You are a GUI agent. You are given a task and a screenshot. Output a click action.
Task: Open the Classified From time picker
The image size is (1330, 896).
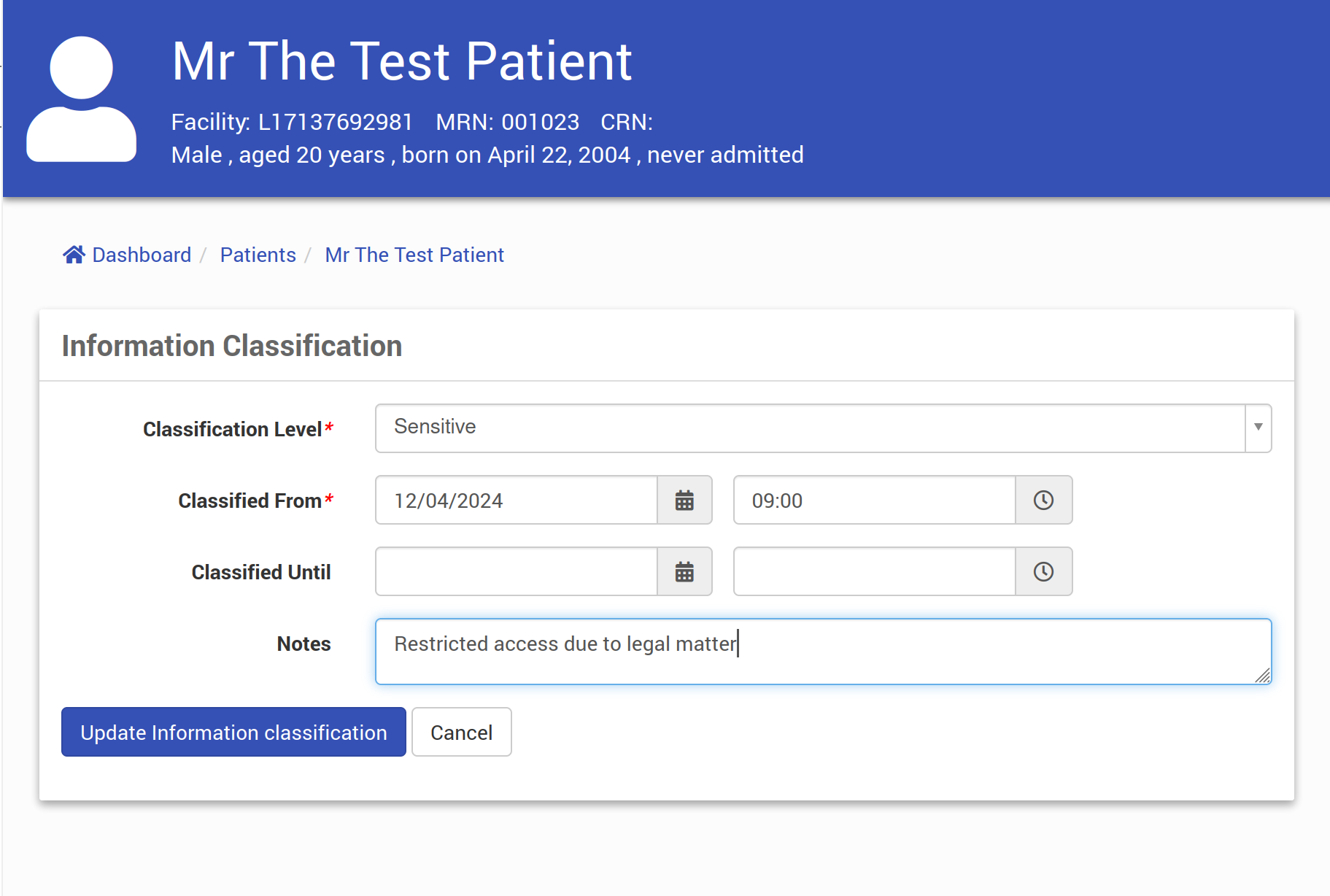tap(1043, 501)
